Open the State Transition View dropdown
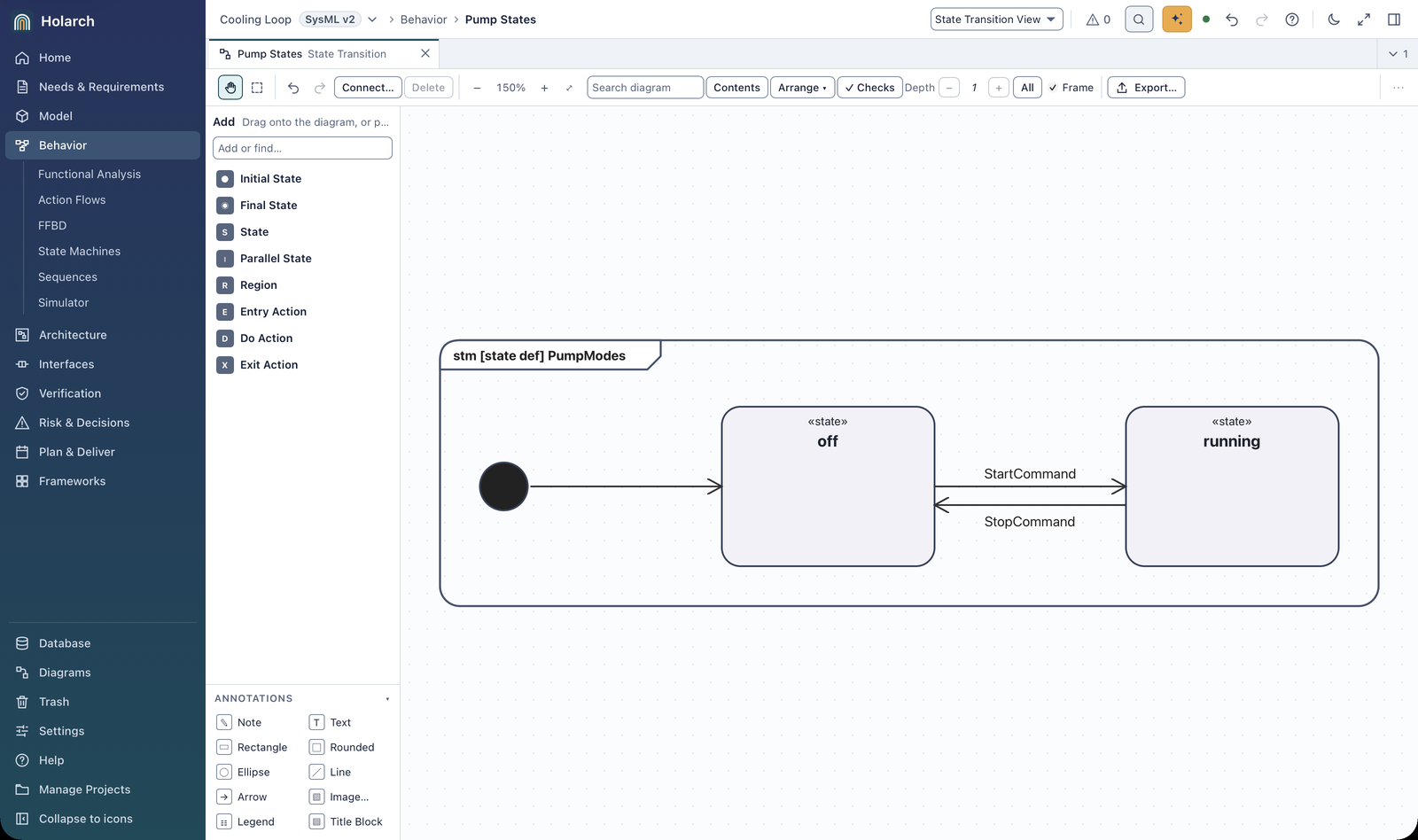 click(x=996, y=19)
